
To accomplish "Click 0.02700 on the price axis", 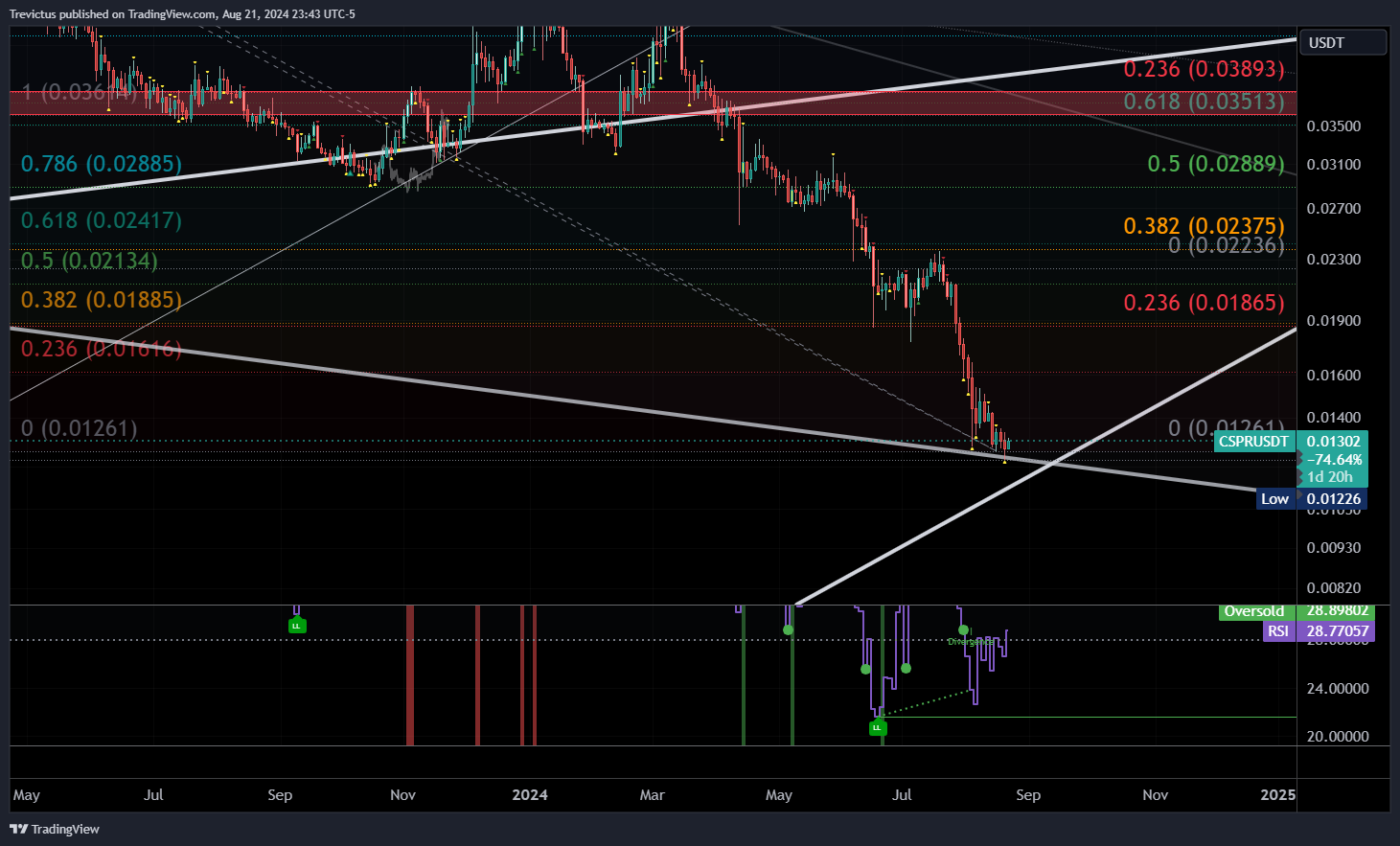I will click(1334, 209).
